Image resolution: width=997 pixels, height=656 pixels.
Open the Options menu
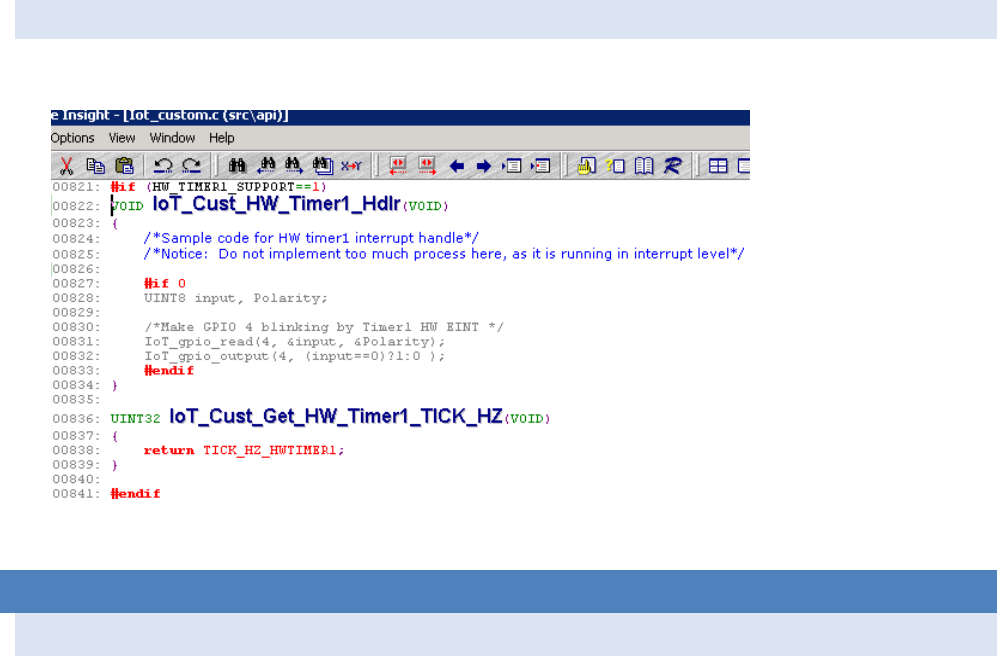72,138
